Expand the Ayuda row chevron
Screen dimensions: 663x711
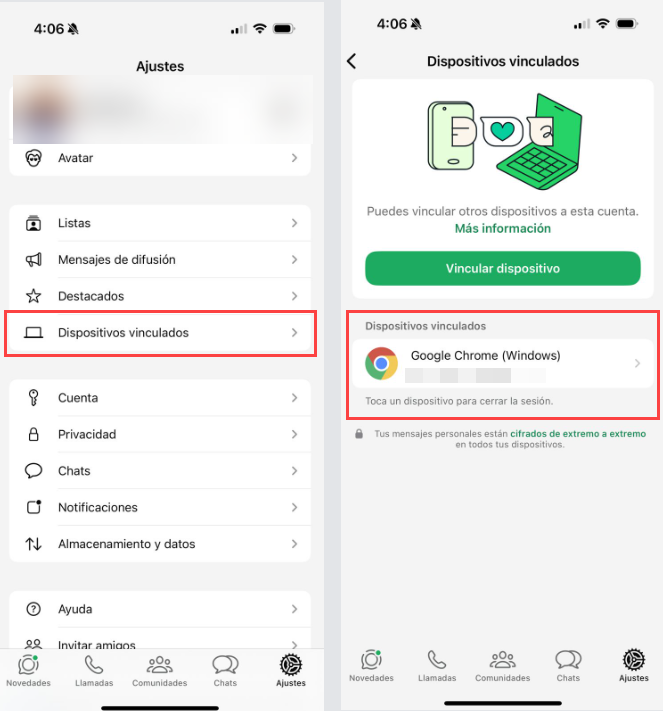pos(294,609)
